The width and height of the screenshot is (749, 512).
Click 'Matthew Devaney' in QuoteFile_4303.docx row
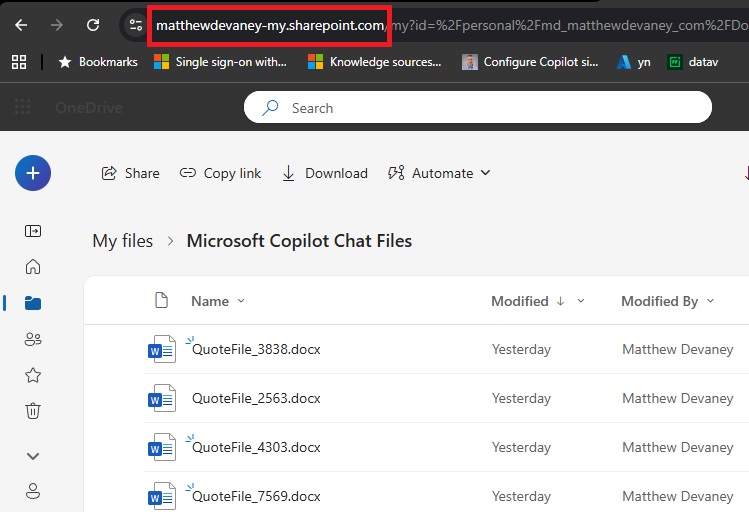pos(677,447)
